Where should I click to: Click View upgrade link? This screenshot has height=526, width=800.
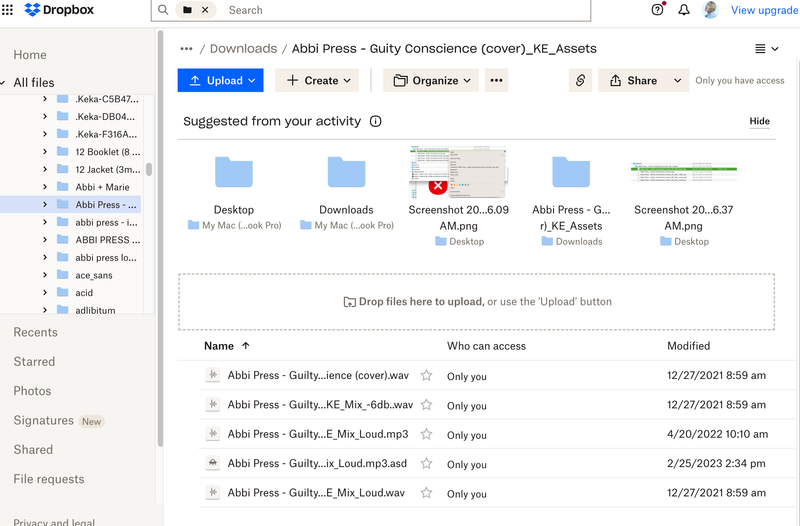(765, 10)
